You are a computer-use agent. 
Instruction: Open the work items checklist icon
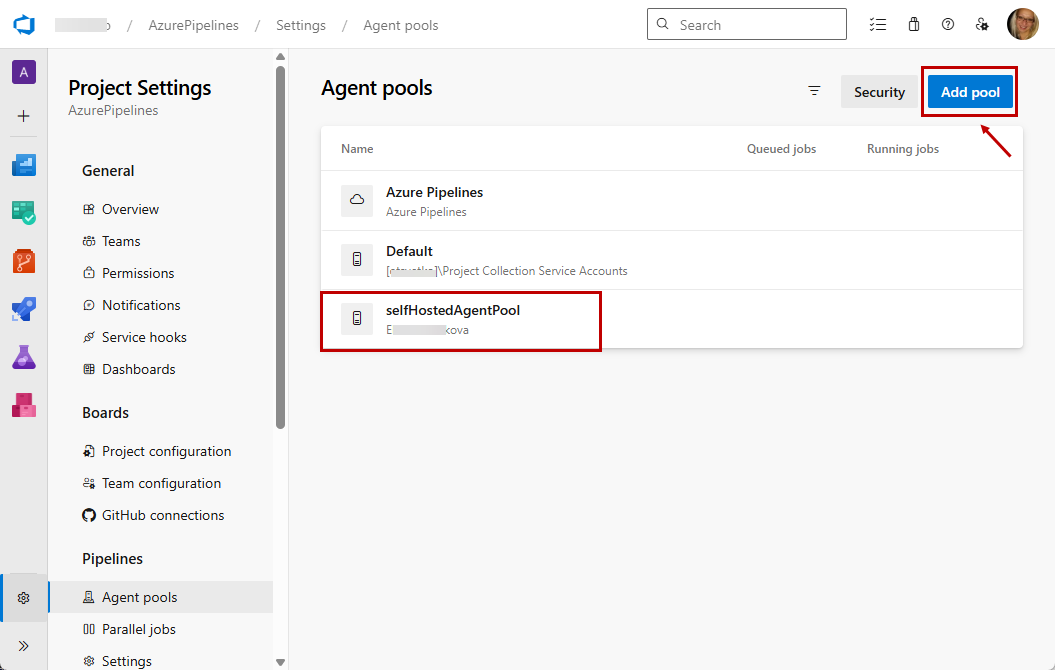[x=877, y=25]
